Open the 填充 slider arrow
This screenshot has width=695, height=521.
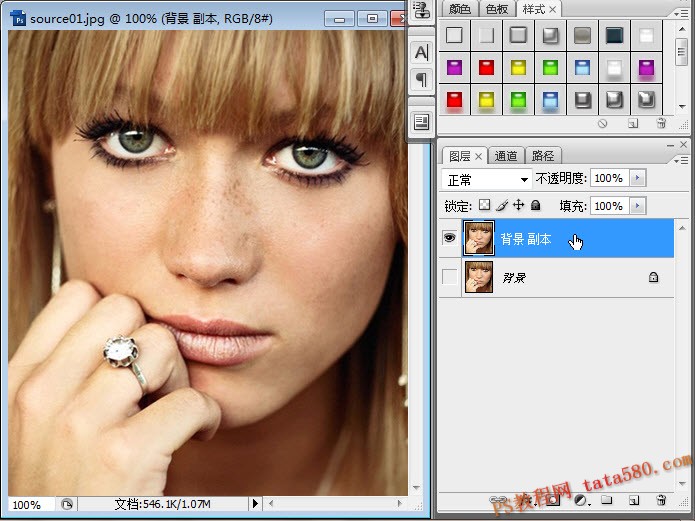637,206
